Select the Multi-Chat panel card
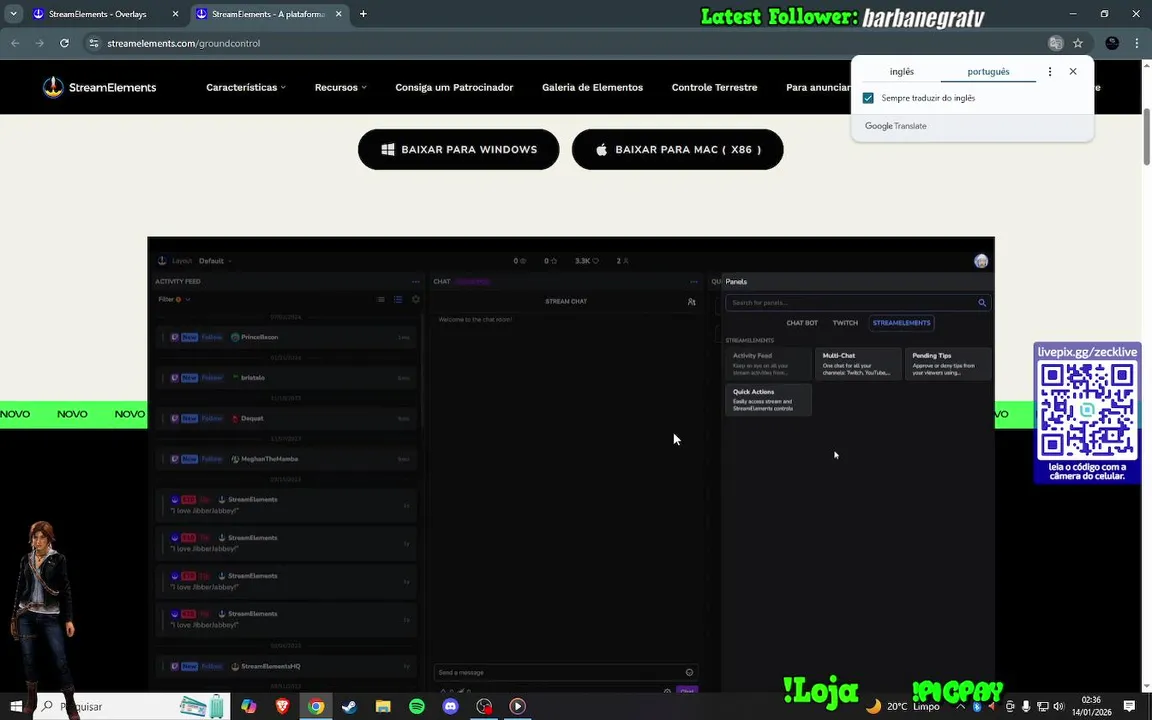 pyautogui.click(x=858, y=364)
